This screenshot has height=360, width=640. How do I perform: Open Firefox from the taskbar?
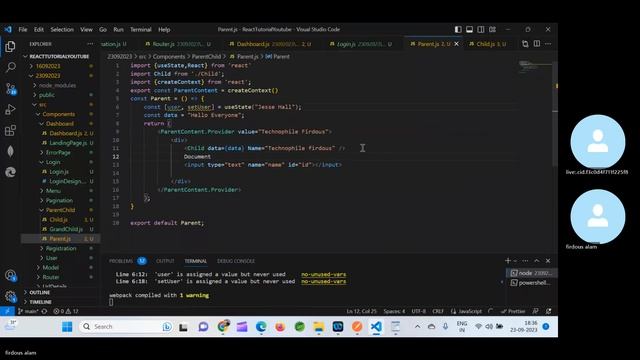point(280,327)
